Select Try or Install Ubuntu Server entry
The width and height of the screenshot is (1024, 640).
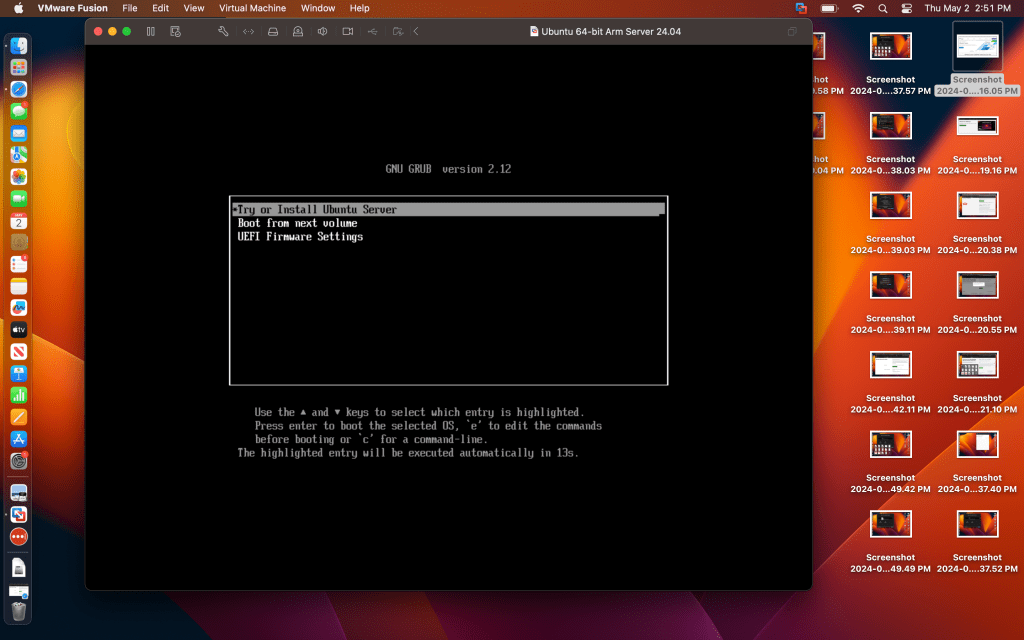pyautogui.click(x=317, y=210)
